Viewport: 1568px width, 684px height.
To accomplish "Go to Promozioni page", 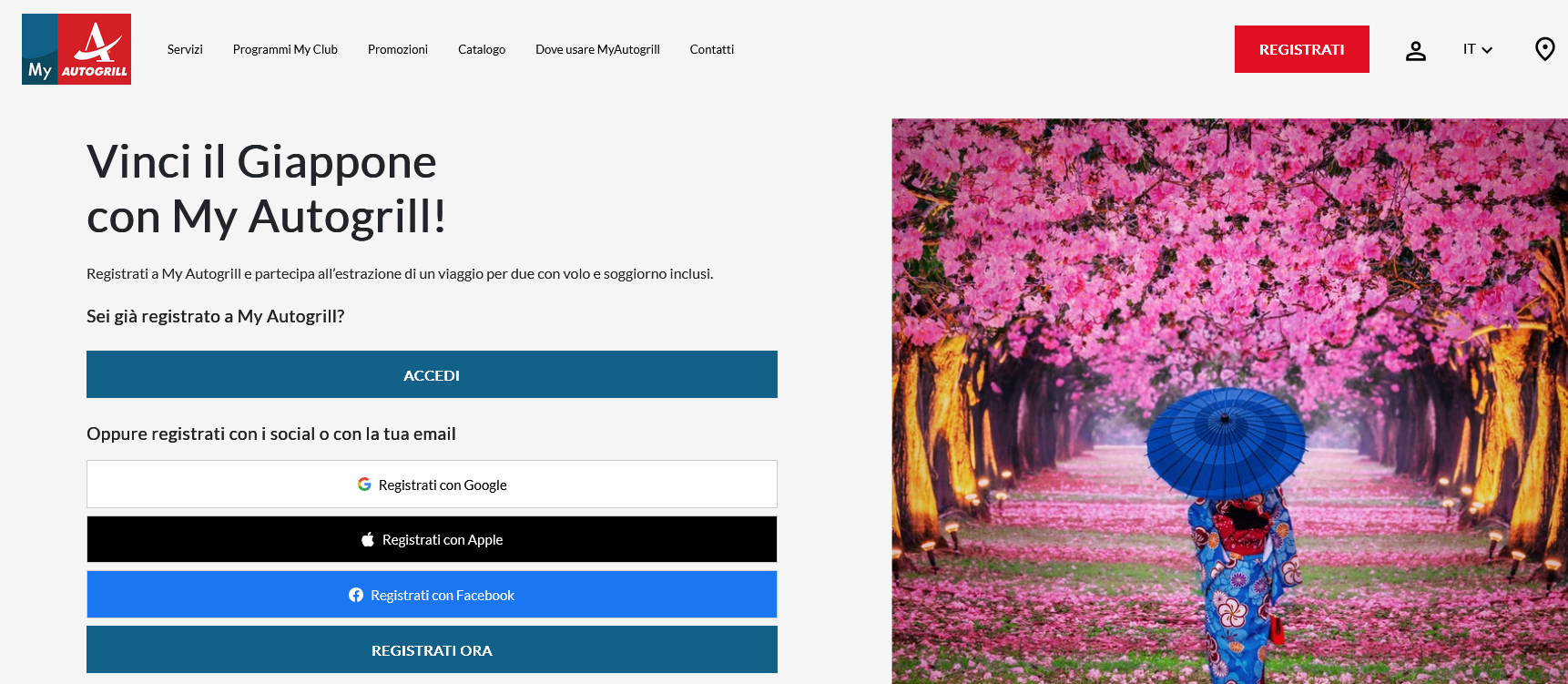I will pyautogui.click(x=398, y=49).
